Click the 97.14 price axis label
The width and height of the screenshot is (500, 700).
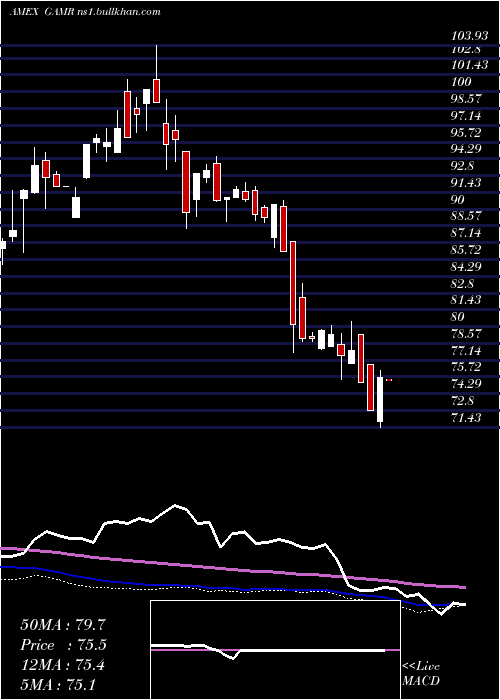(467, 116)
